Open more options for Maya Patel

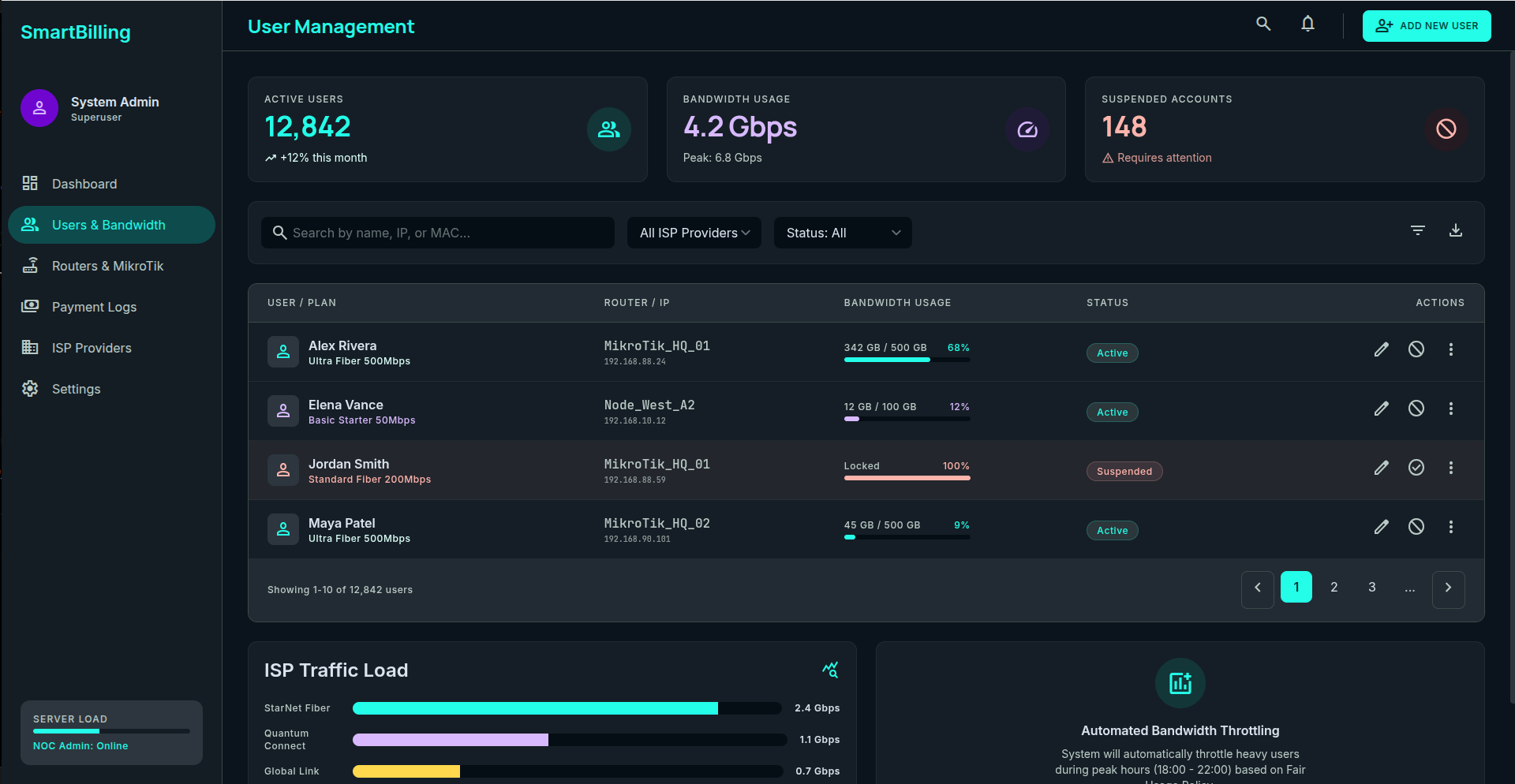pos(1450,527)
